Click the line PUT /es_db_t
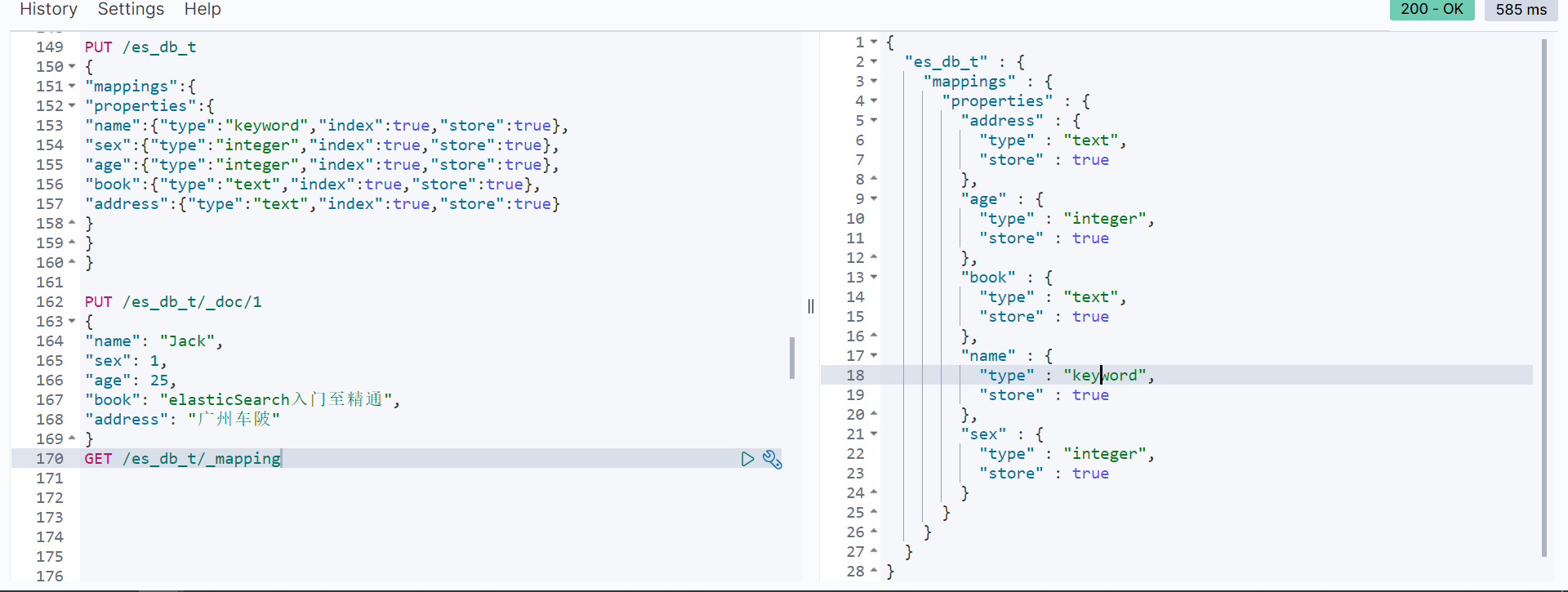Viewport: 1568px width, 592px height. click(140, 47)
